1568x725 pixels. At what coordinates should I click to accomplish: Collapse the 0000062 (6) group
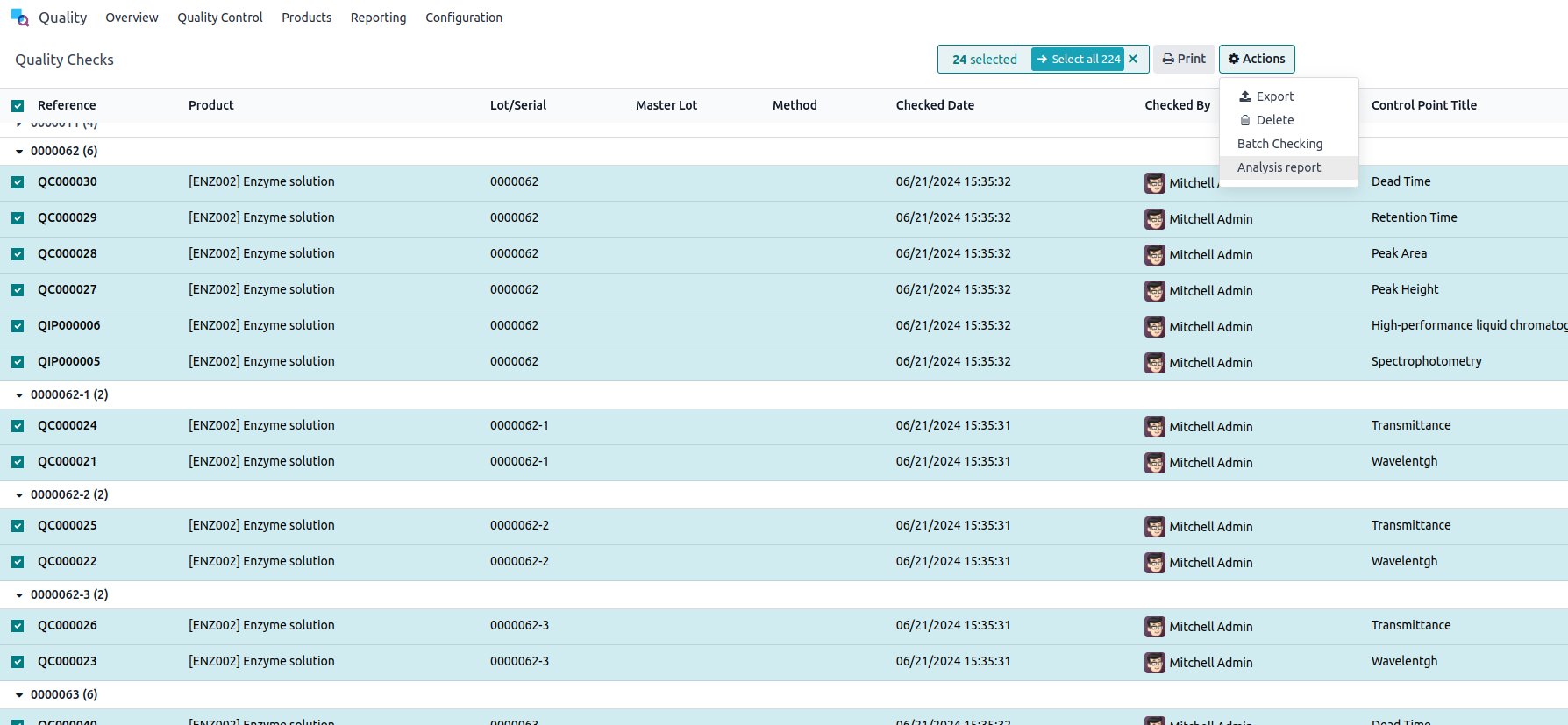tap(19, 152)
